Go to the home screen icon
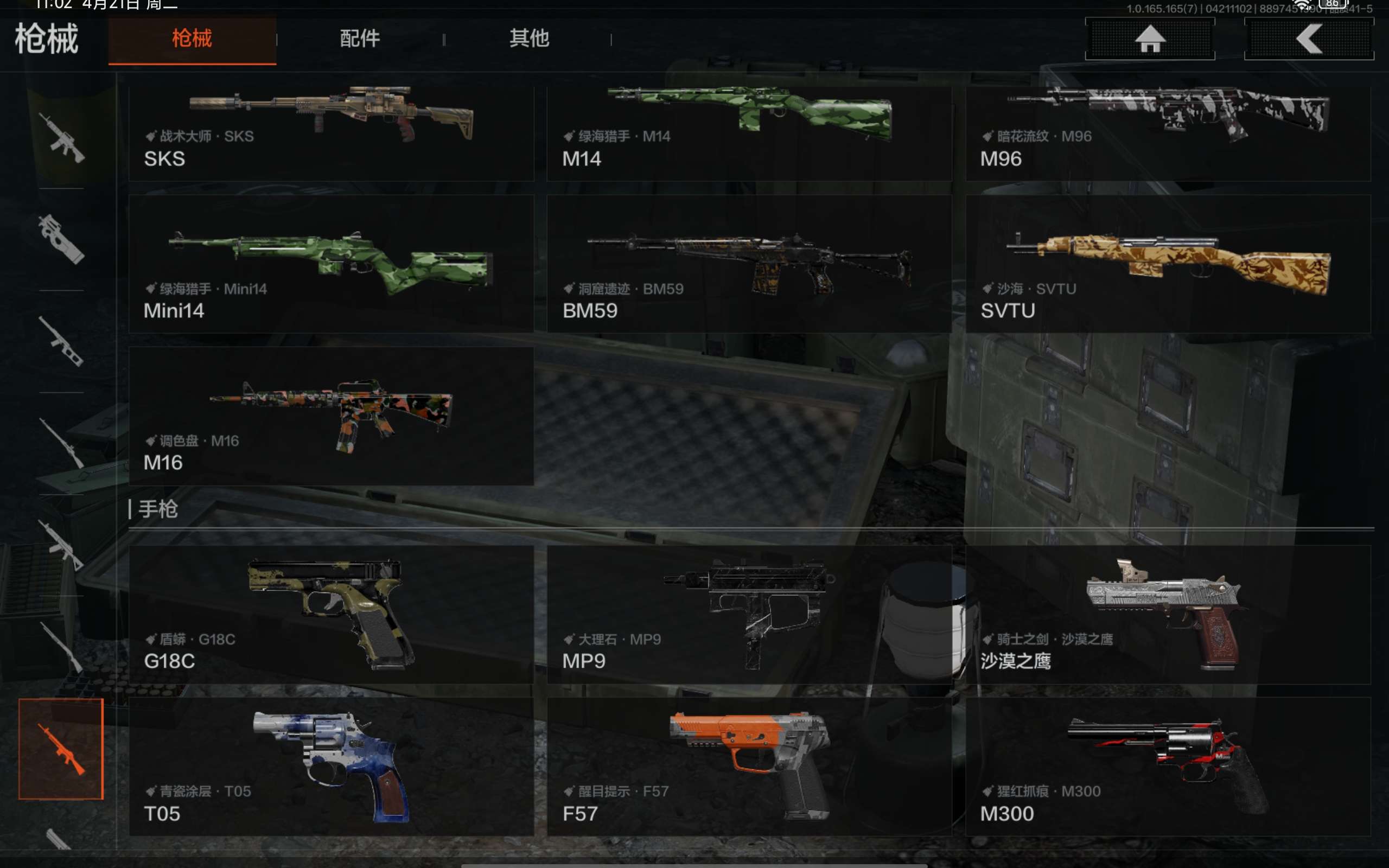This screenshot has width=1389, height=868. point(1150,39)
